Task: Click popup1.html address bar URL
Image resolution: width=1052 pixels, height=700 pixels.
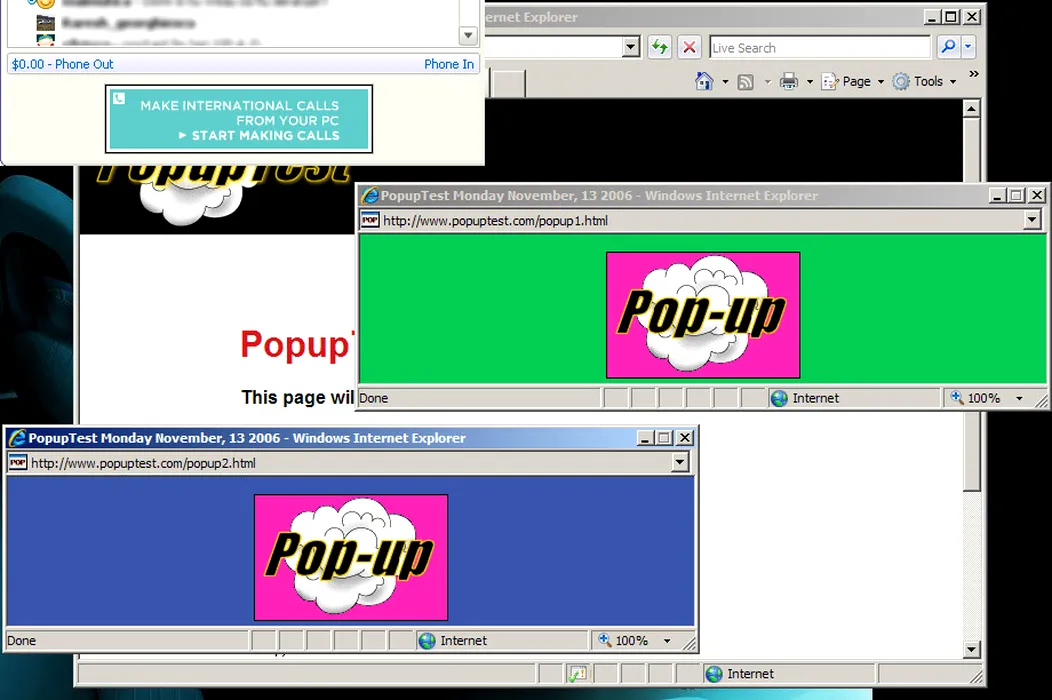Action: click(x=495, y=220)
